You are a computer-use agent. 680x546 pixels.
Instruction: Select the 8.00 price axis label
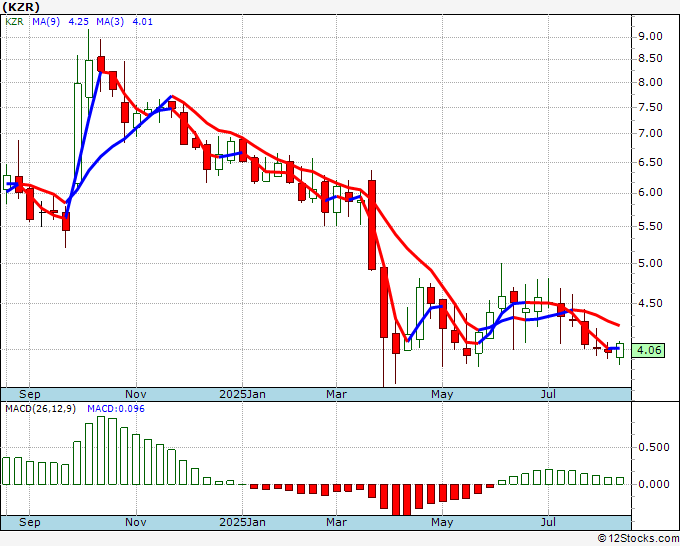click(651, 82)
